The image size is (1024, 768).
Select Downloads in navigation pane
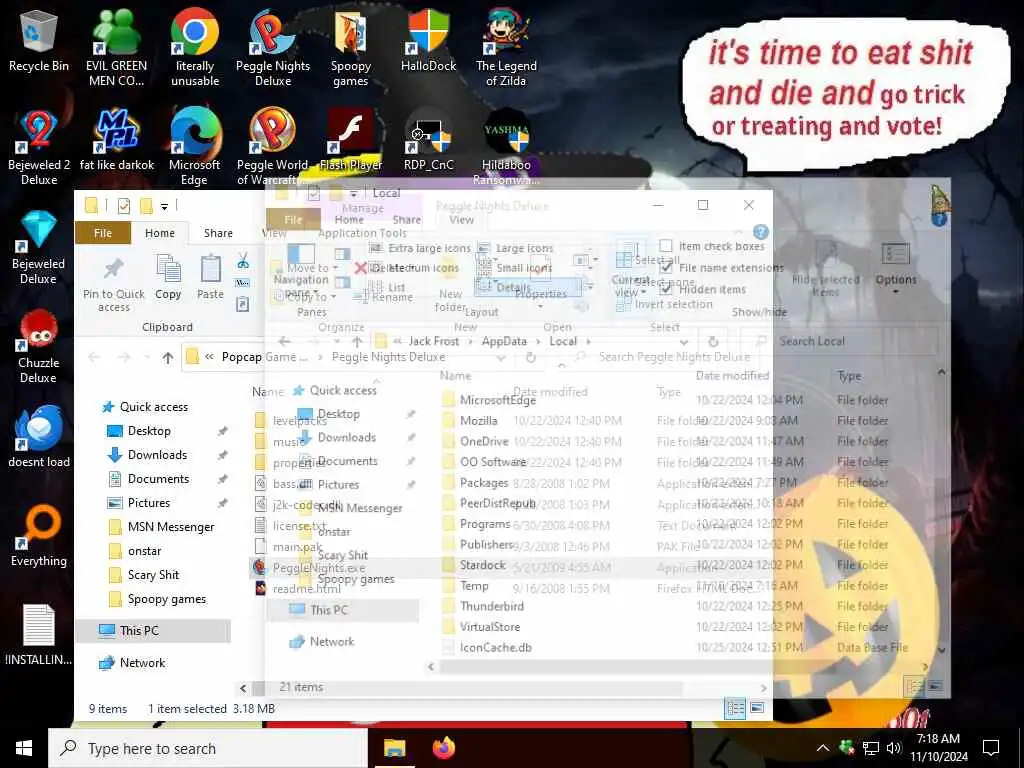157,455
